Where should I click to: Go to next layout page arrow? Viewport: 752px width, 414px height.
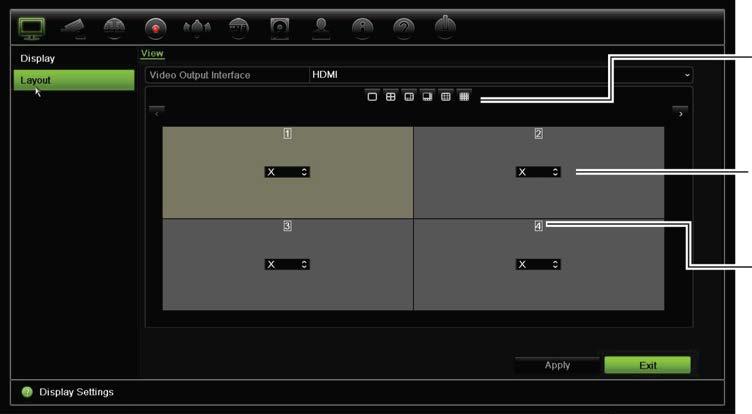point(680,114)
